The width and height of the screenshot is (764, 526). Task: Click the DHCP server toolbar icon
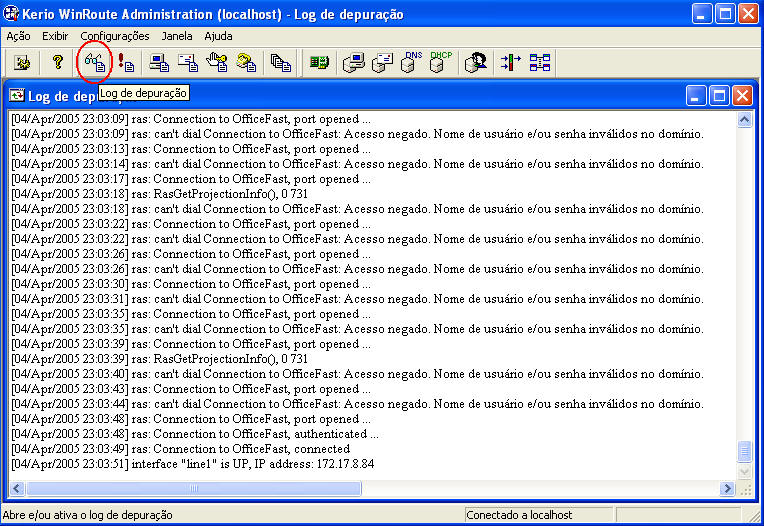(439, 62)
